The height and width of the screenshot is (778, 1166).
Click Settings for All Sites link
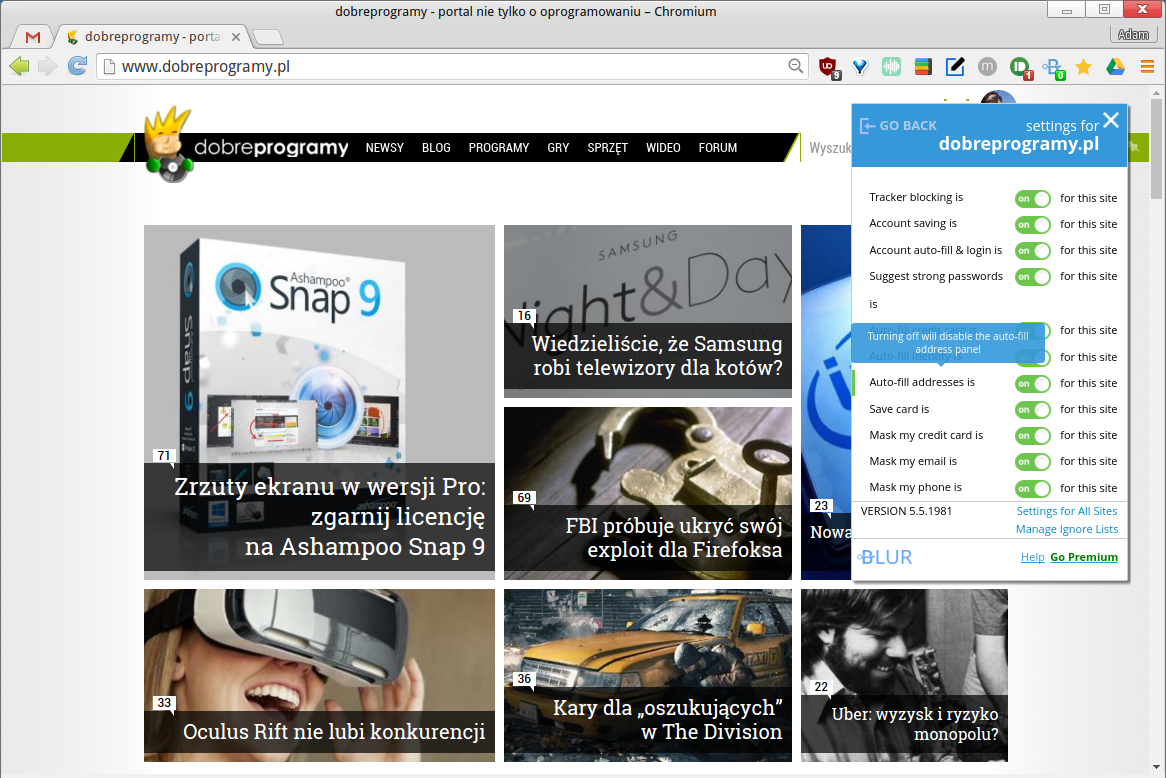coord(1066,511)
